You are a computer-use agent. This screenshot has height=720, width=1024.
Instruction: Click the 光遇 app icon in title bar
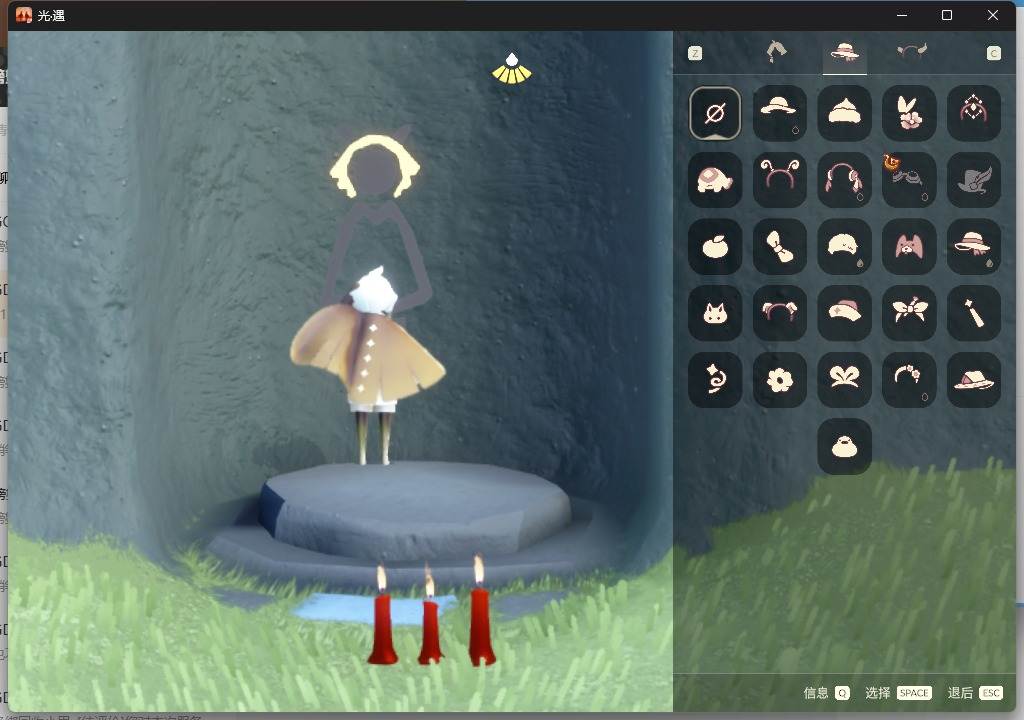[x=24, y=15]
